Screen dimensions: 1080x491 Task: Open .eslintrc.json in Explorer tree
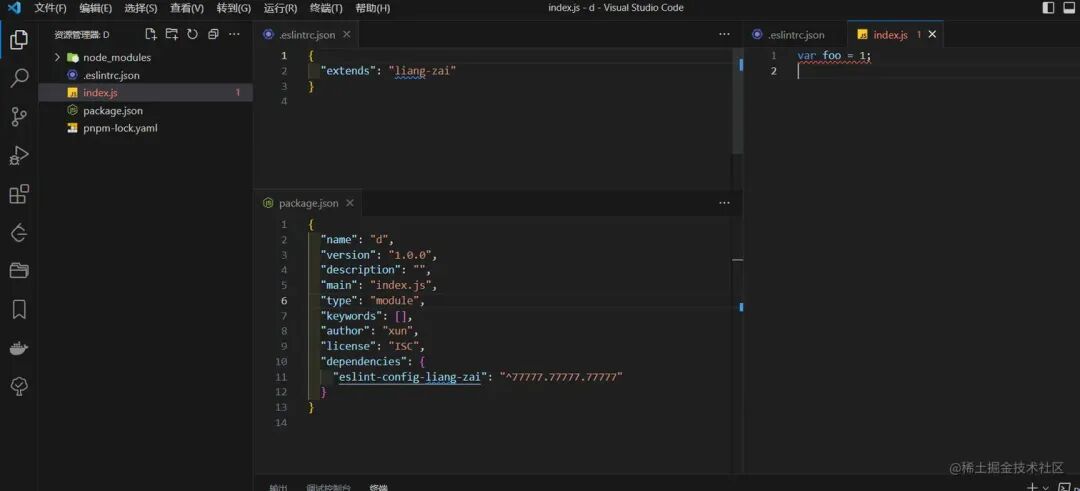pyautogui.click(x=112, y=75)
